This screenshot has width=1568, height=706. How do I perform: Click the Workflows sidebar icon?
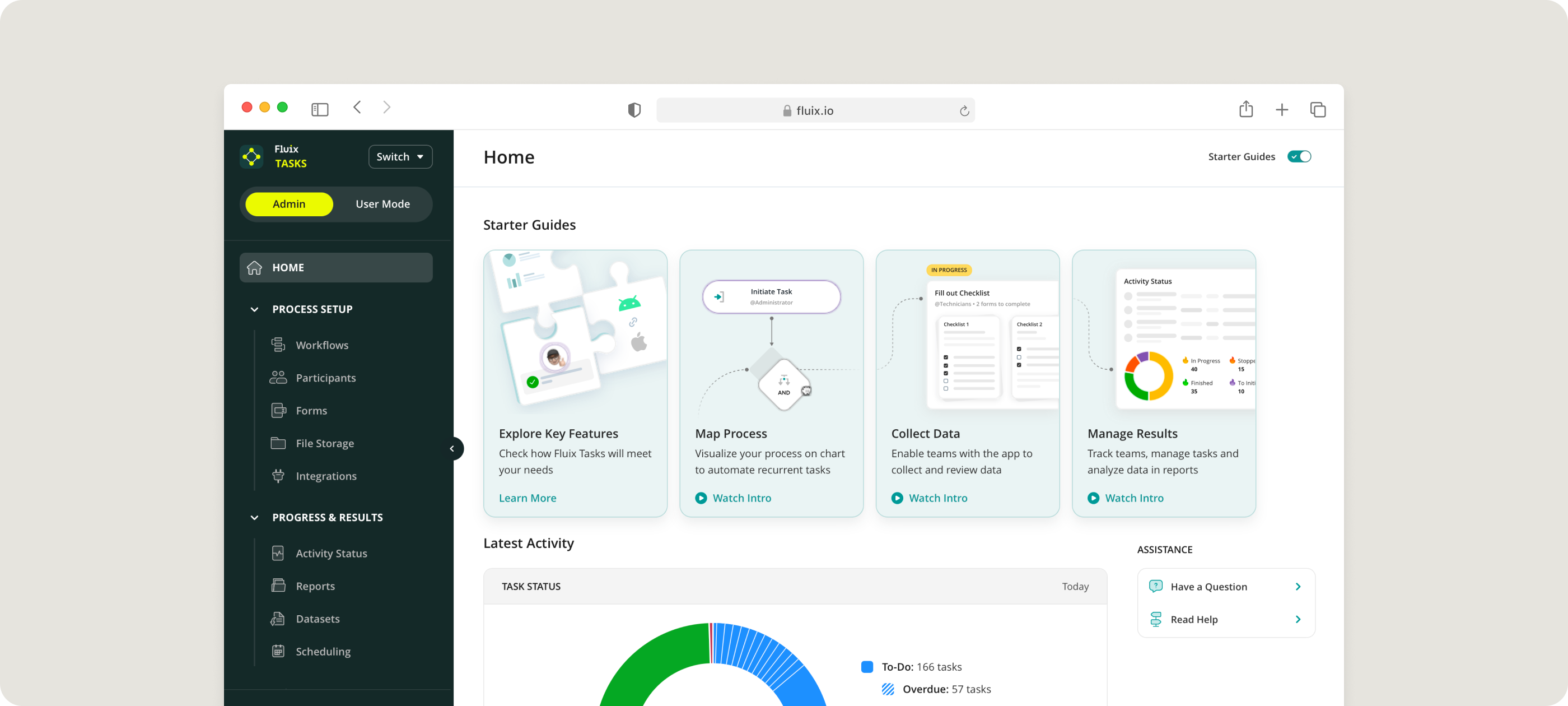(x=278, y=345)
